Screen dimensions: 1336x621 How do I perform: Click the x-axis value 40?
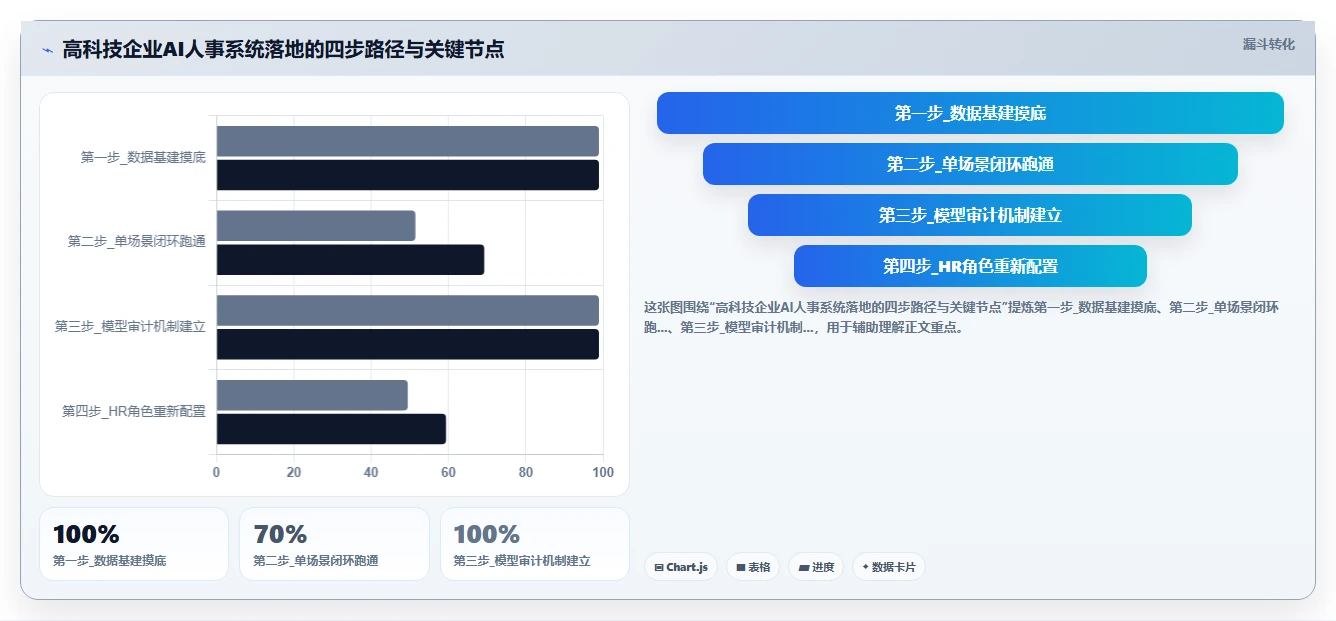(x=371, y=472)
